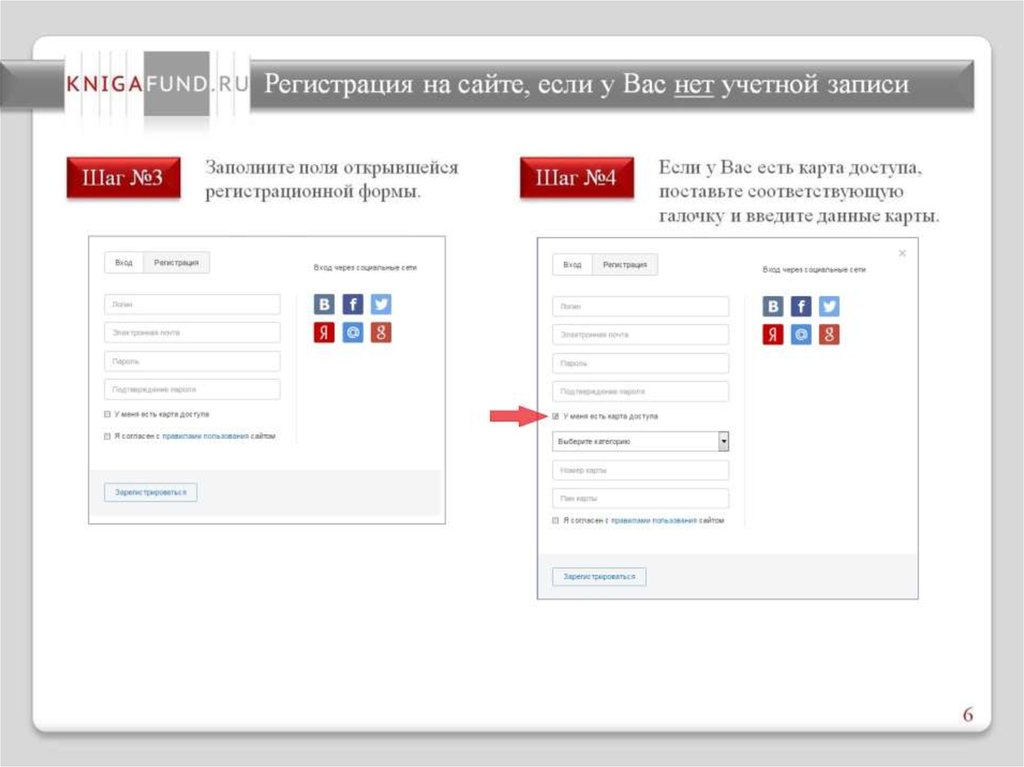Open the 'Выберите категорию' dropdown
Viewport: 1024px width, 767px height.
[641, 442]
